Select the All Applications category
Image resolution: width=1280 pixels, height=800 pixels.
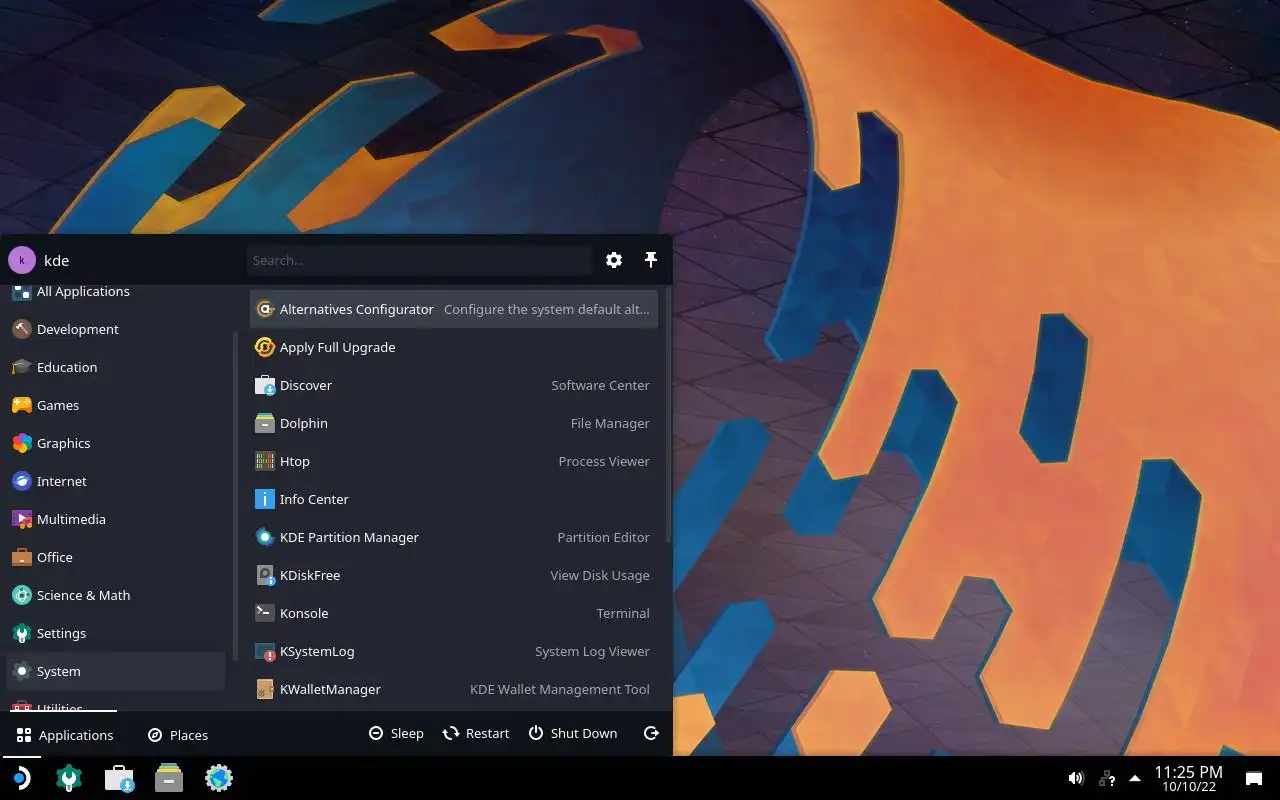tap(116, 292)
